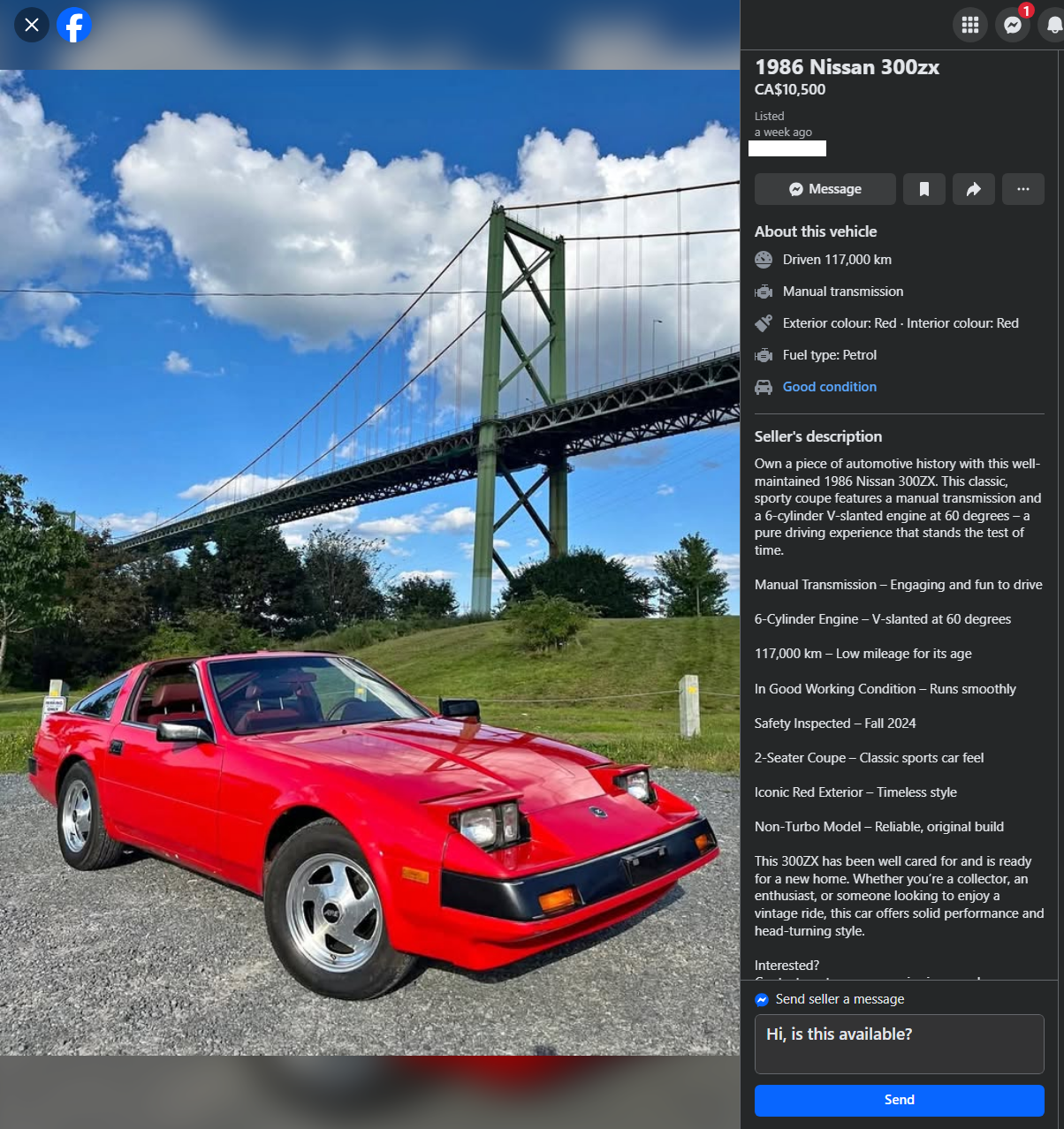The height and width of the screenshot is (1129, 1064).
Task: Click the Facebook logo icon
Action: (74, 25)
